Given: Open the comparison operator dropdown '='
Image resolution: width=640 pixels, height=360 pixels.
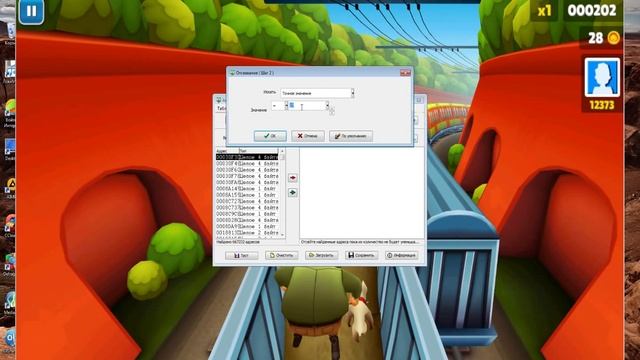Looking at the screenshot, I should tap(280, 106).
